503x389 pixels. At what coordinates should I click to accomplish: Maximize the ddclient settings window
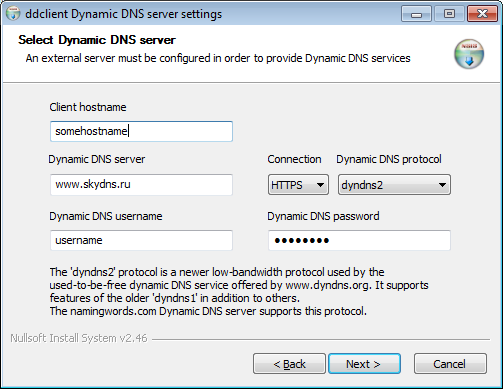449,14
